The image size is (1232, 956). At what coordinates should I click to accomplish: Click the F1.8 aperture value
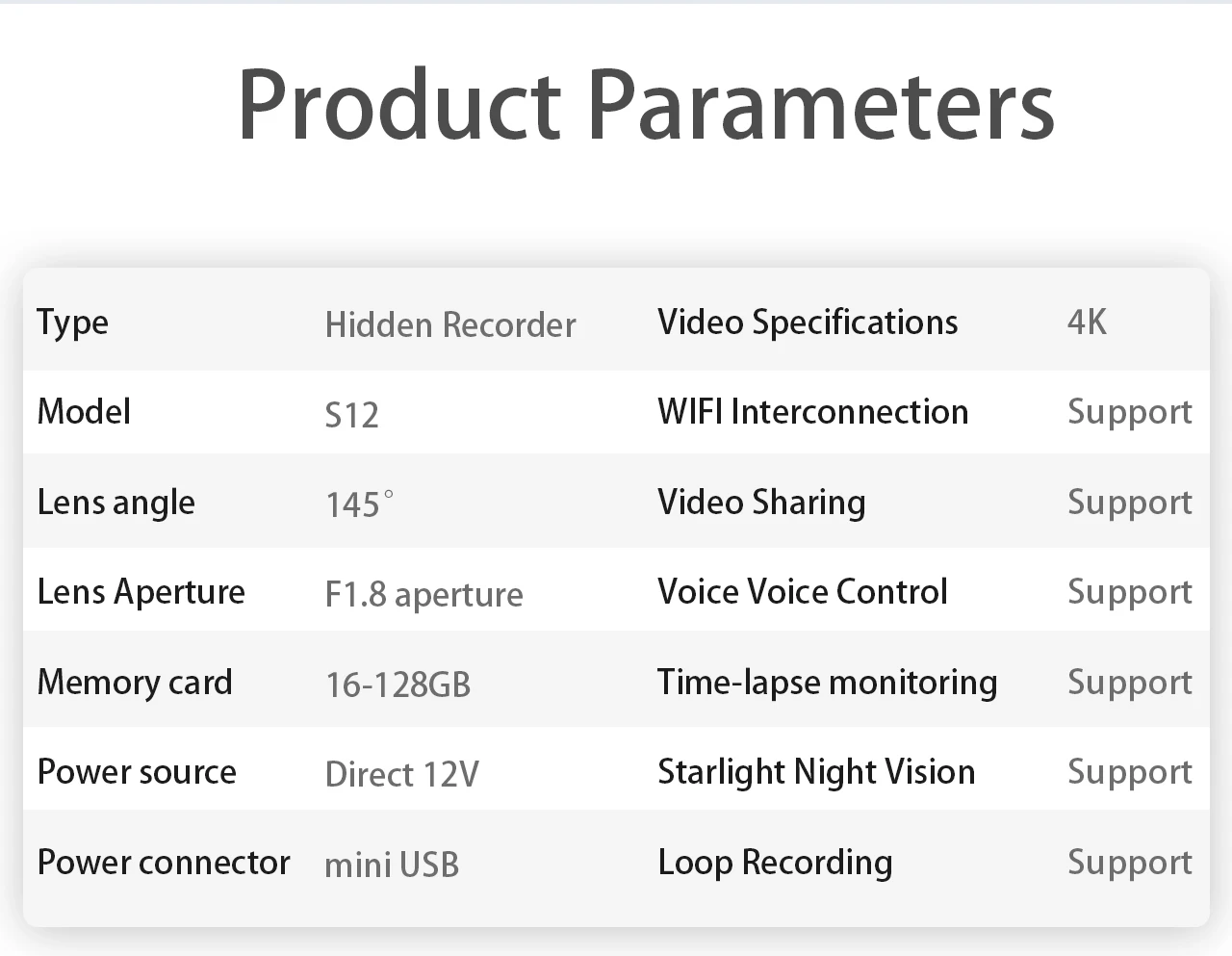[x=423, y=595]
